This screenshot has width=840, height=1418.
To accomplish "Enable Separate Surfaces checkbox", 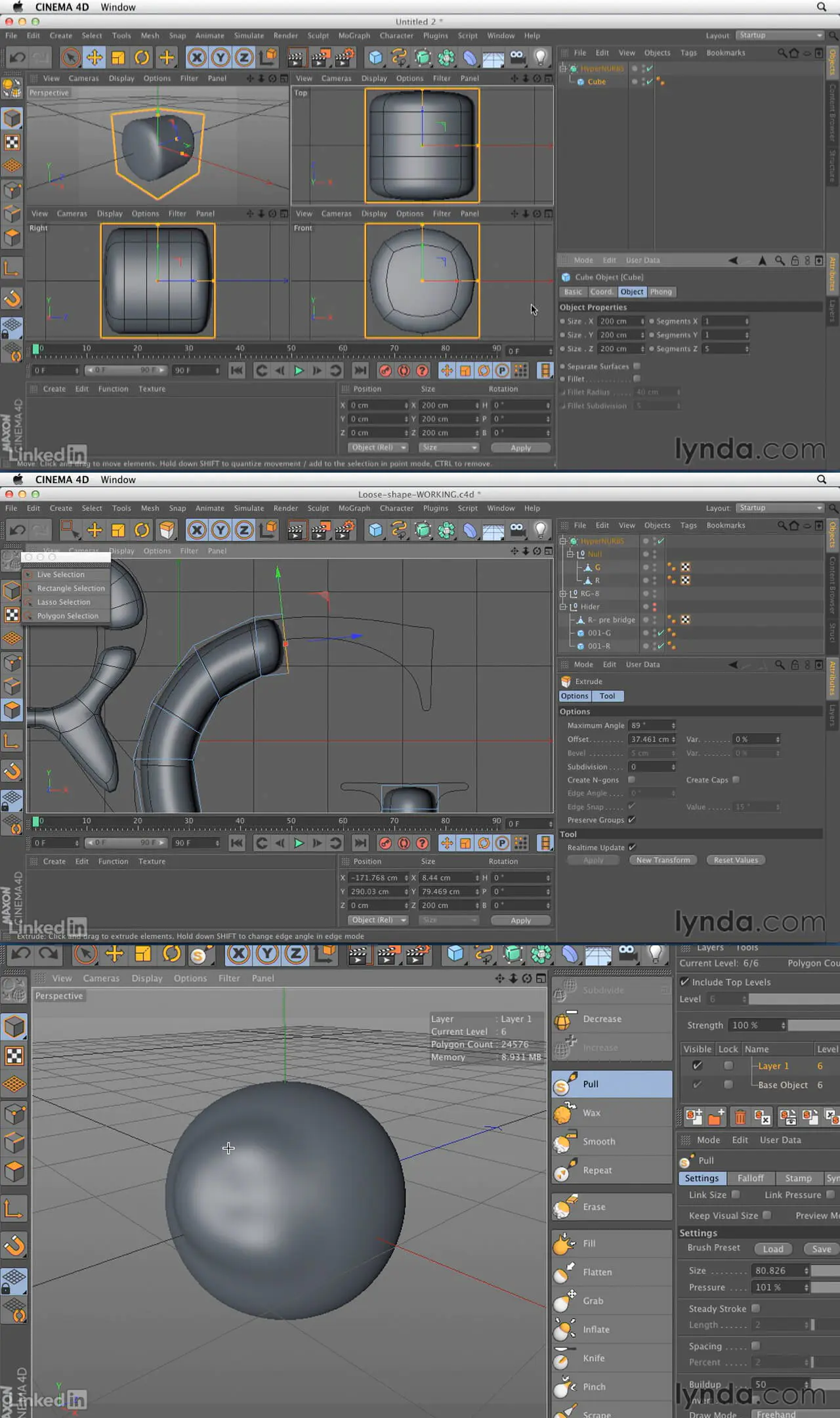I will (637, 366).
